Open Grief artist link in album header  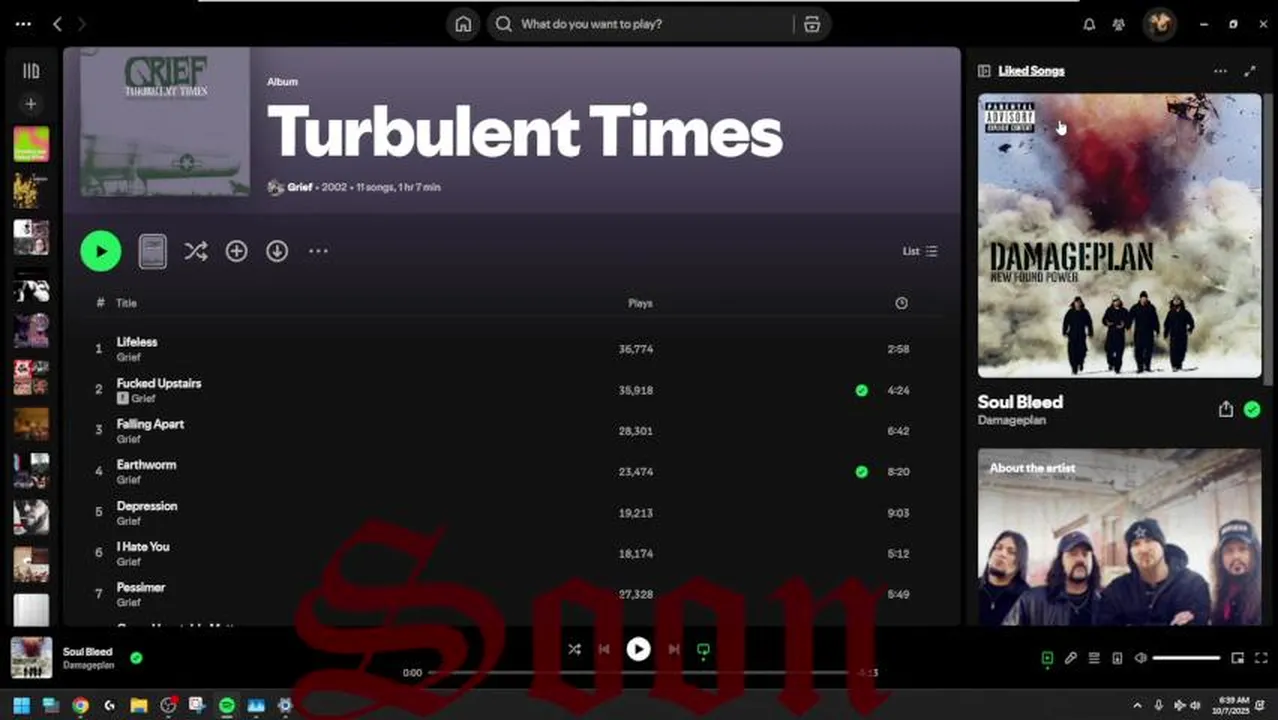[300, 187]
